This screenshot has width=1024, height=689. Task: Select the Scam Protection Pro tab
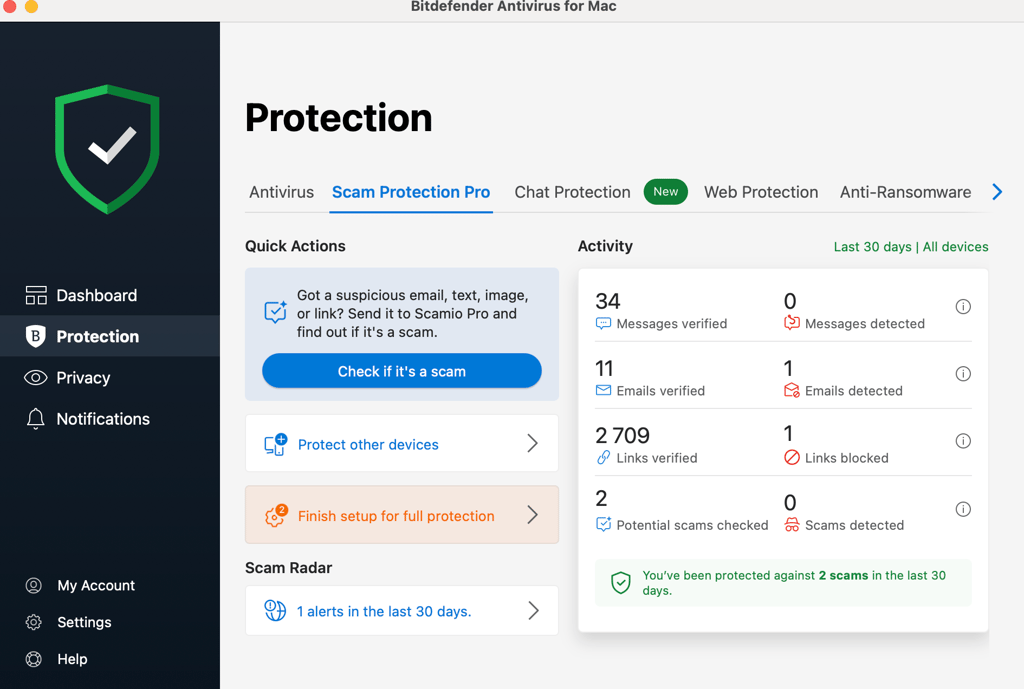tap(411, 192)
